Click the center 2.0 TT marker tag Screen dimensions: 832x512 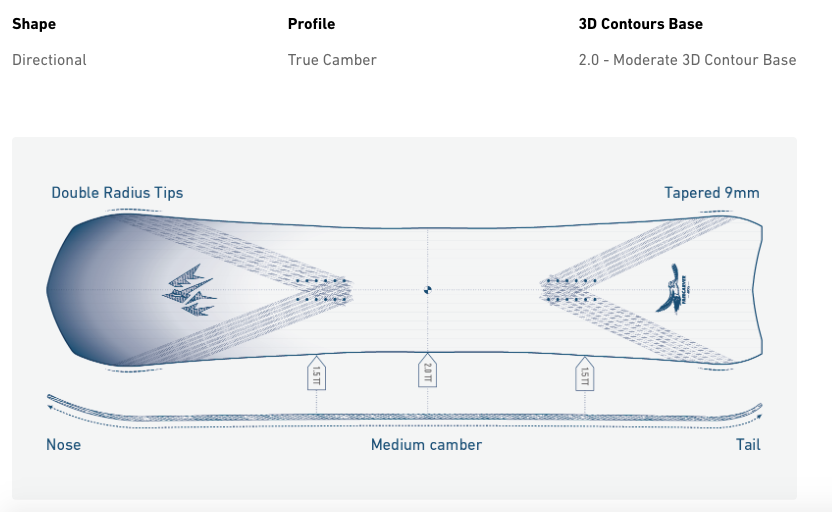click(x=427, y=370)
